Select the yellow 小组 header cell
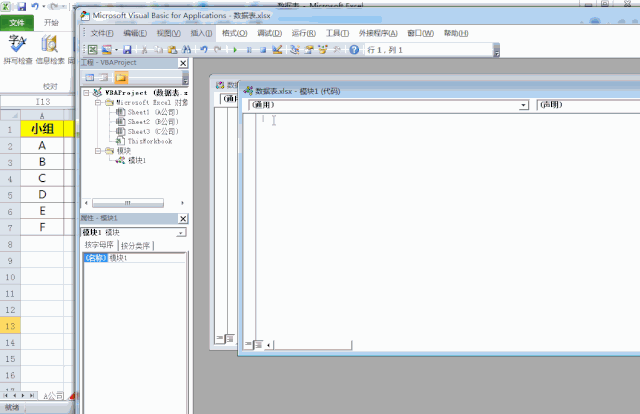 pos(42,129)
